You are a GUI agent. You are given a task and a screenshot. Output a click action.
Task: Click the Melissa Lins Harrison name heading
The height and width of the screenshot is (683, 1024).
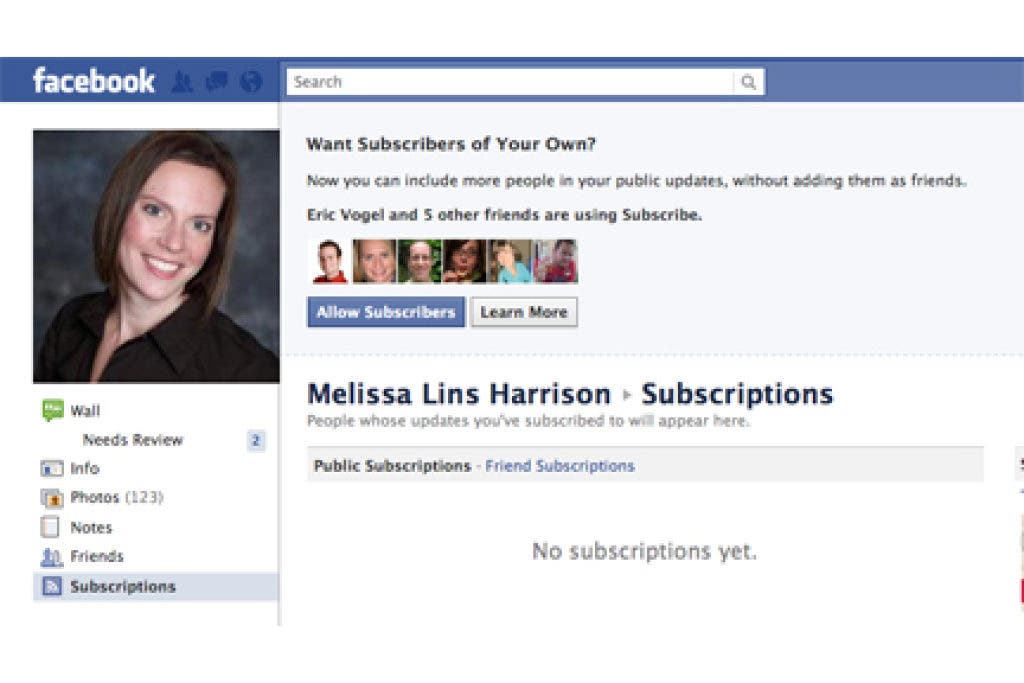(x=459, y=394)
